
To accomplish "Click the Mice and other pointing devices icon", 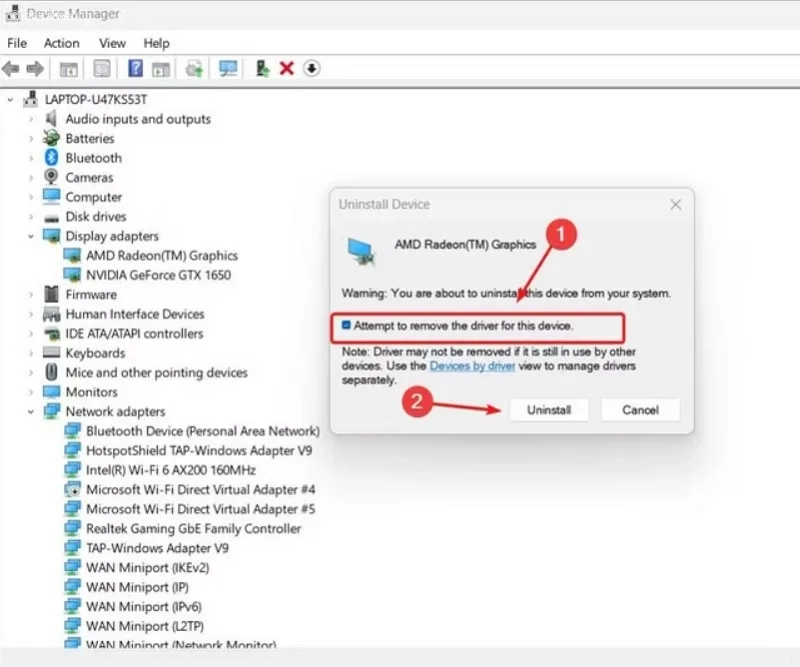I will pyautogui.click(x=51, y=372).
